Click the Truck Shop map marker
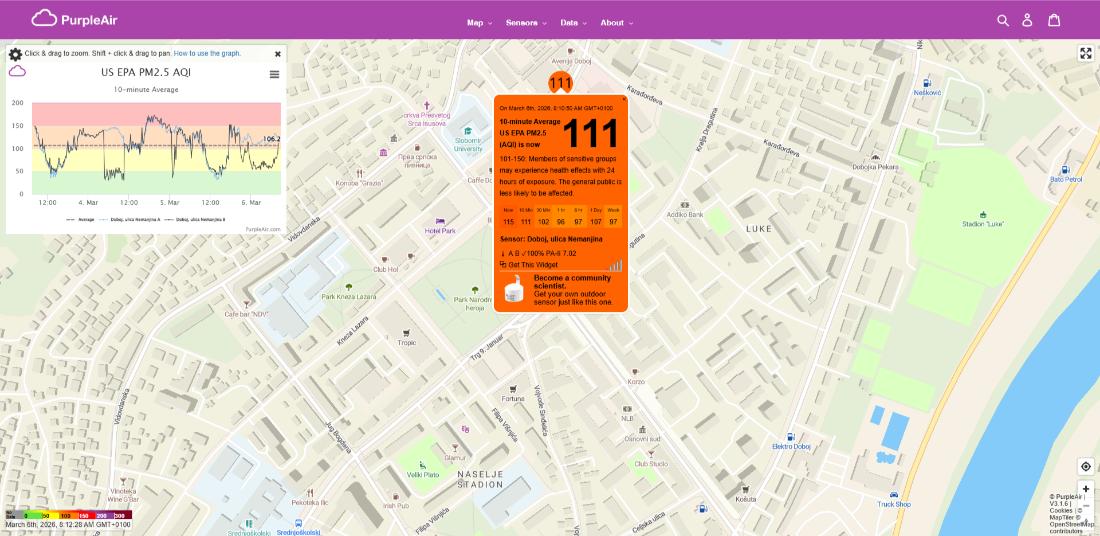Screen dimensions: 1100x536 [894, 494]
